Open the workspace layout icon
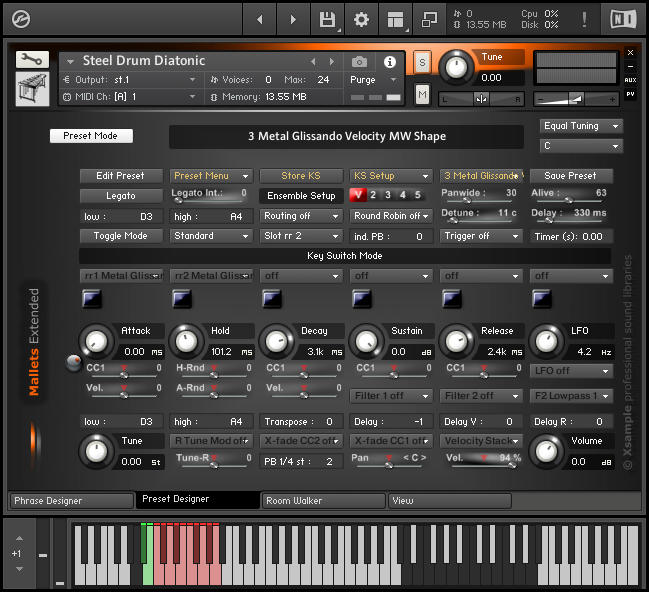This screenshot has height=592, width=649. click(395, 19)
